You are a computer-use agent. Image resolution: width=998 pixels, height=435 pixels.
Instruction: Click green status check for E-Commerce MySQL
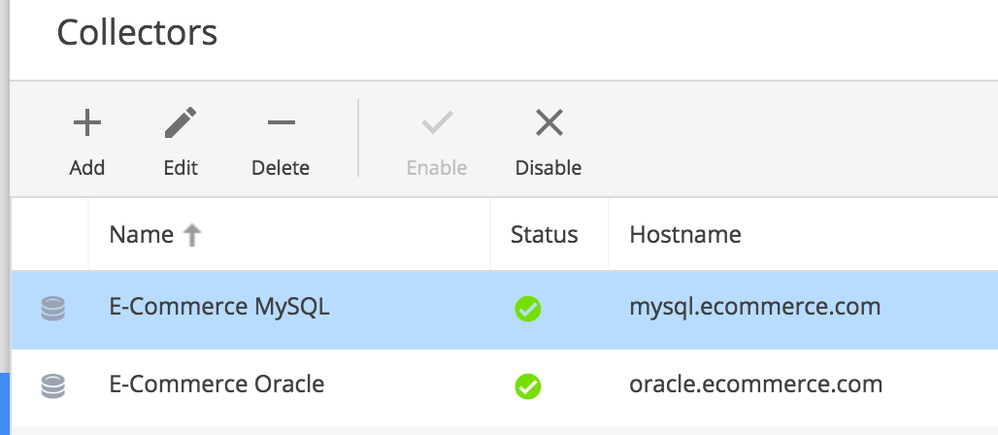pyautogui.click(x=528, y=309)
